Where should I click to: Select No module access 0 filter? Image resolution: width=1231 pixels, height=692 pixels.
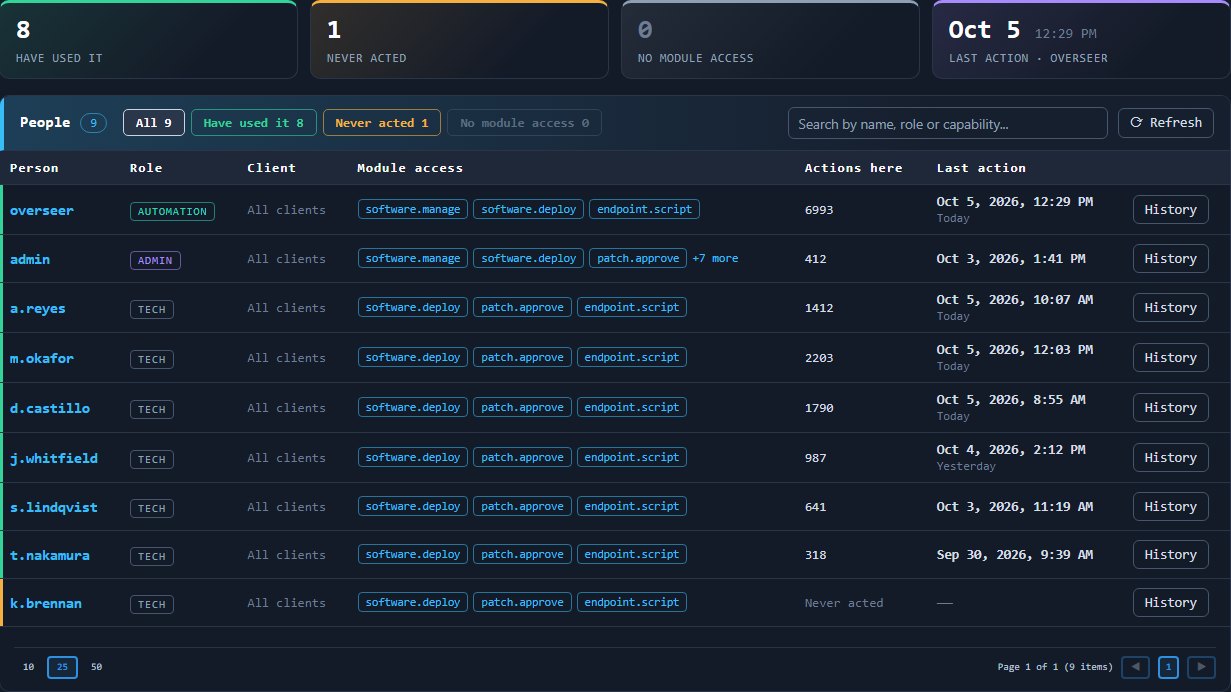pyautogui.click(x=524, y=123)
